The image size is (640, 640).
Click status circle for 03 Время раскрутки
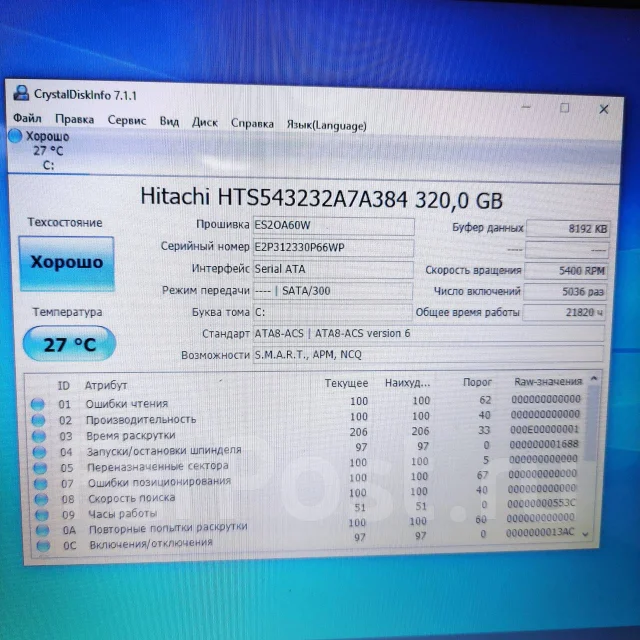coord(39,436)
